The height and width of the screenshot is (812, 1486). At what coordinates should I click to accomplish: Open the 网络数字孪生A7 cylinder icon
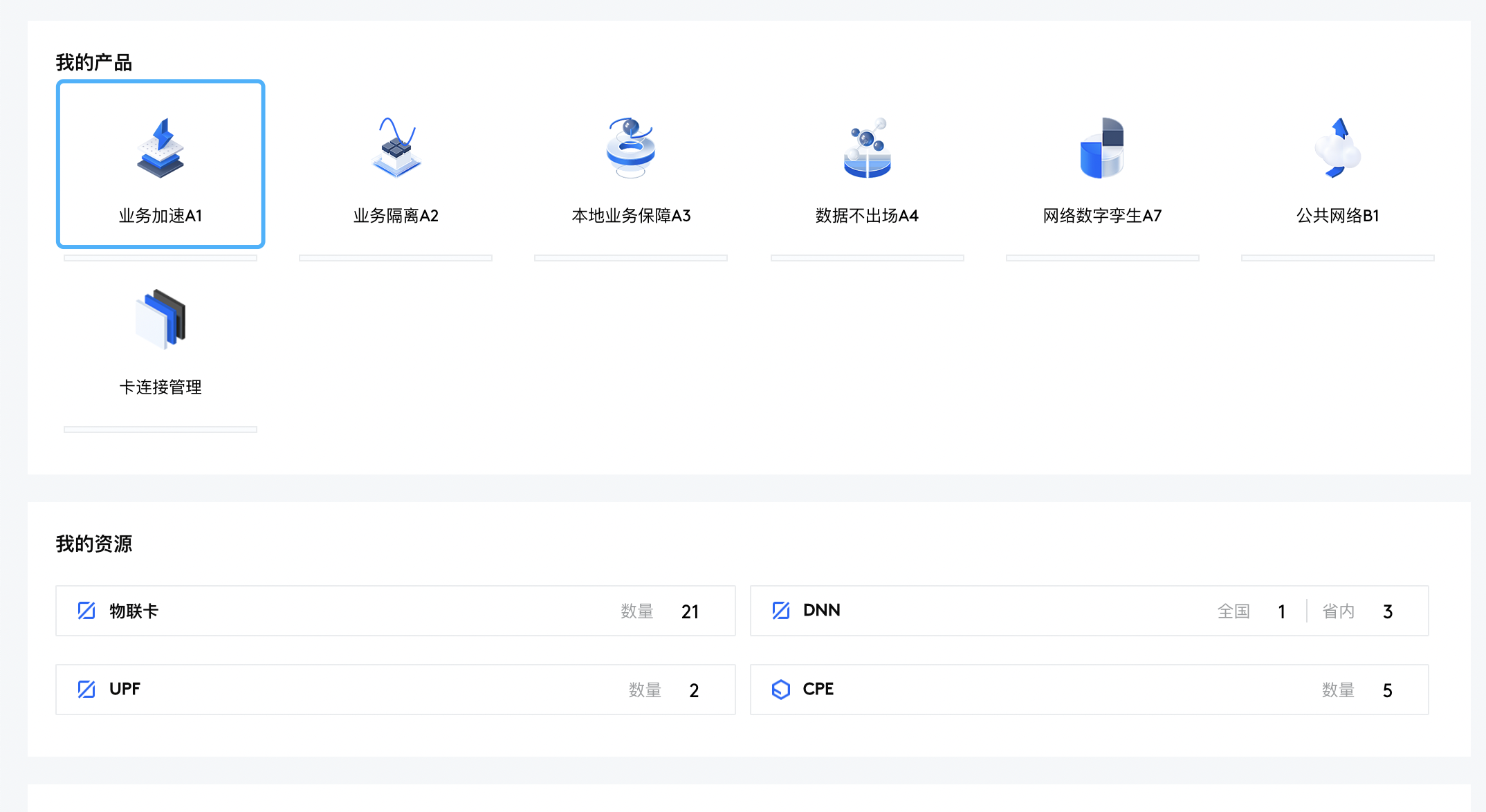point(1102,147)
